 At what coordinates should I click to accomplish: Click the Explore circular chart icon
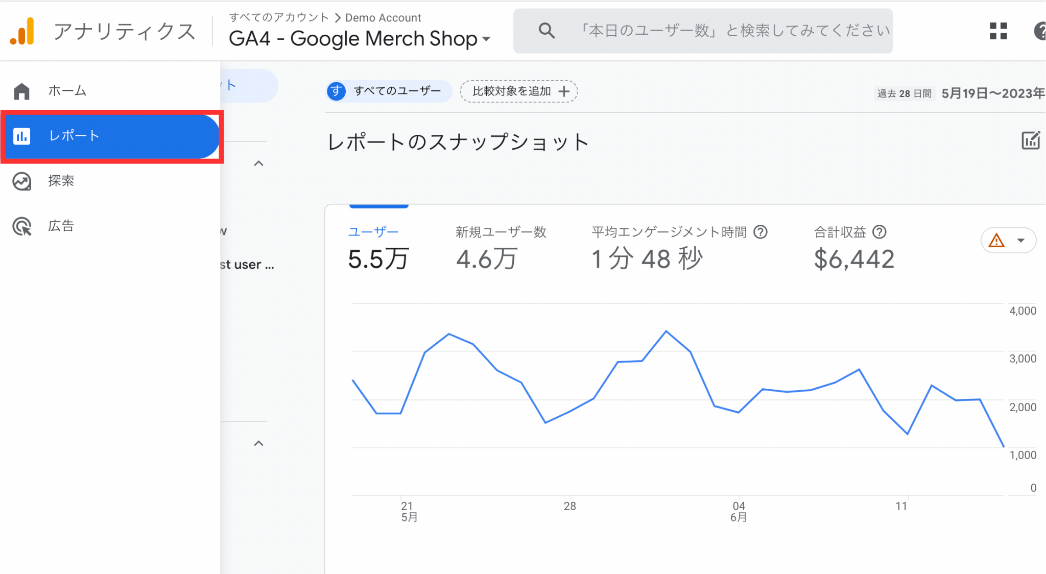click(22, 181)
